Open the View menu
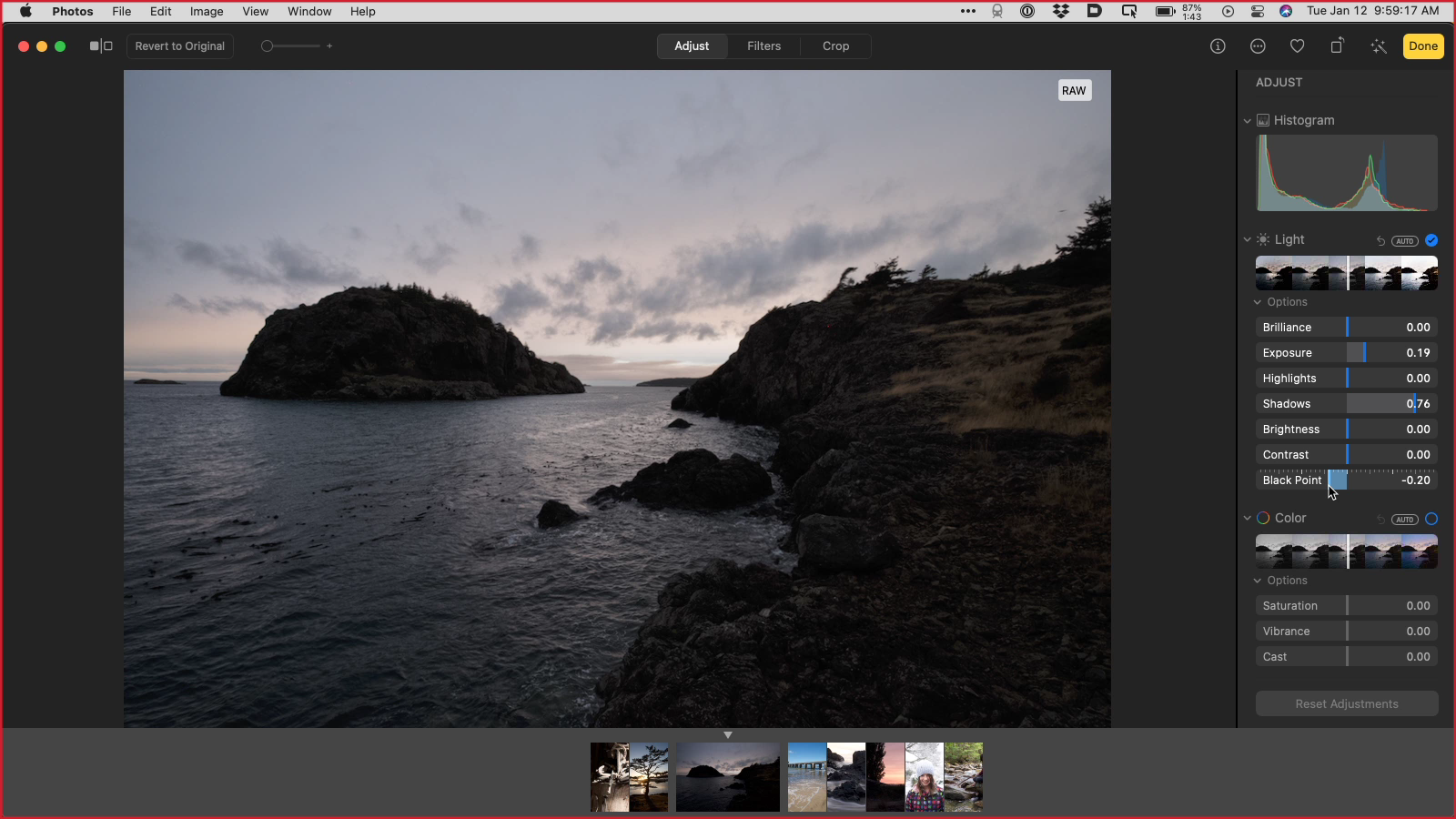This screenshot has width=1456, height=819. coord(256,11)
